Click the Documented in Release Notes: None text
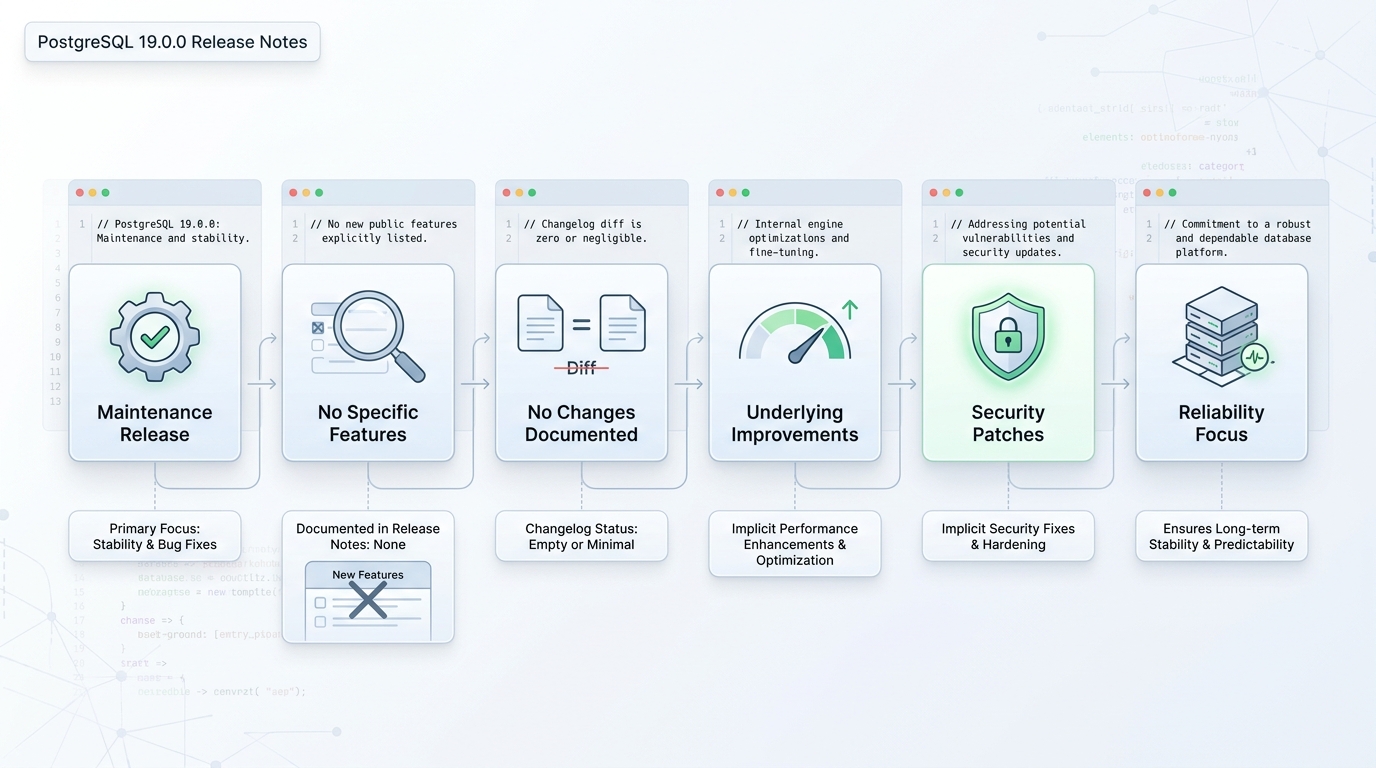1376x768 pixels. tap(368, 536)
